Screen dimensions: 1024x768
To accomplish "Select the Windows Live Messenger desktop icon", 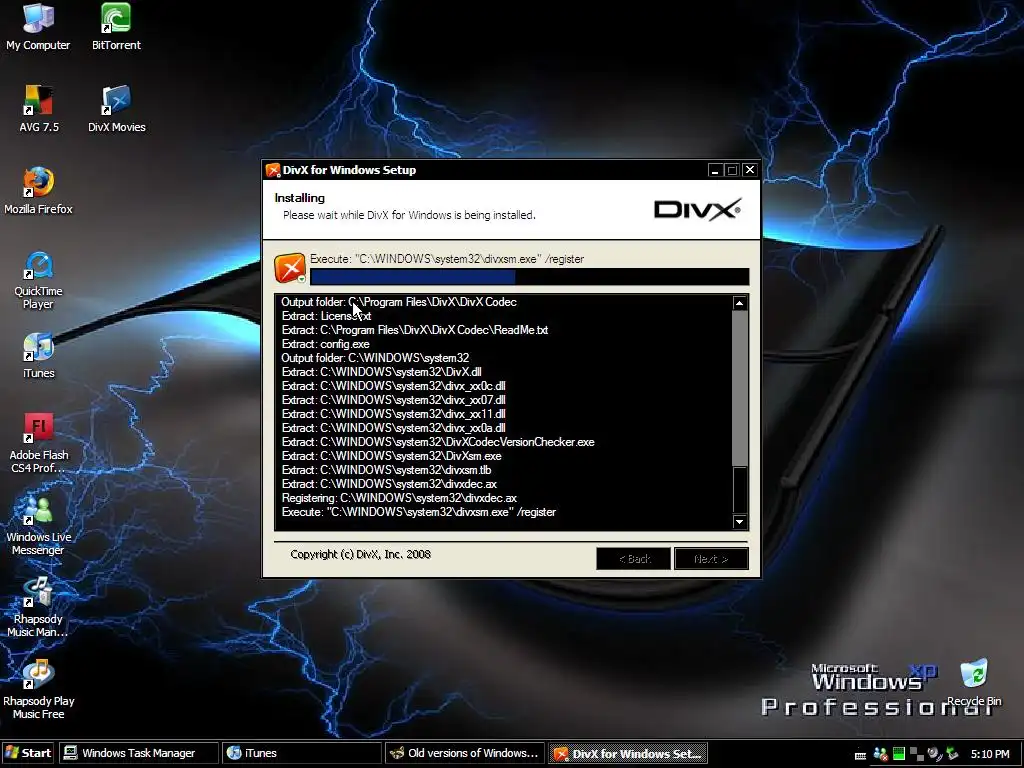I will click(x=39, y=526).
